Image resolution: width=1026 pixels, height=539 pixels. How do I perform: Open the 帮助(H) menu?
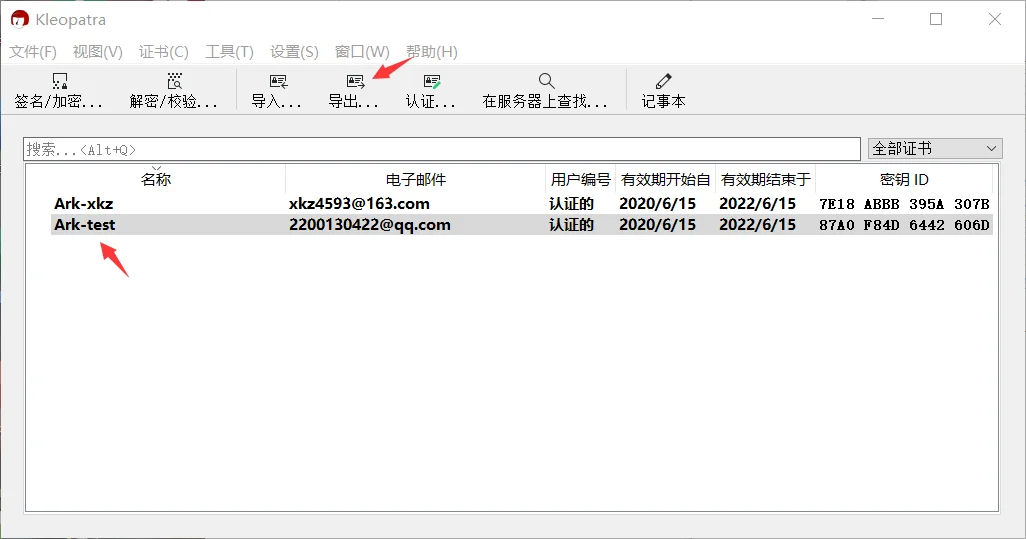pyautogui.click(x=432, y=52)
